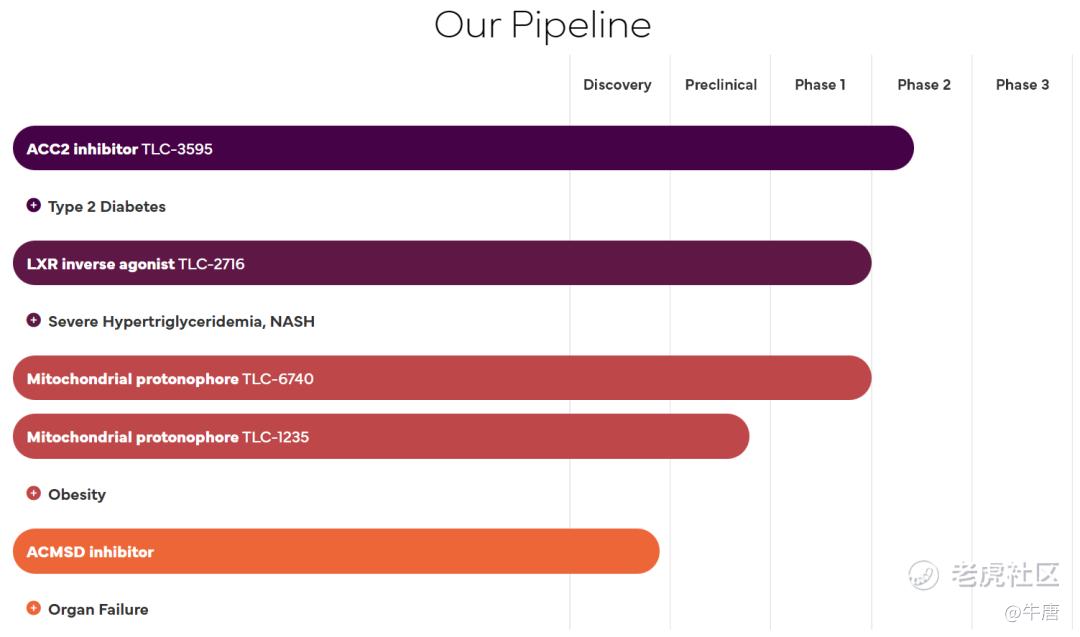Click the plus icon beside Severe Hypertriglyceridemia, NASH

(x=34, y=321)
